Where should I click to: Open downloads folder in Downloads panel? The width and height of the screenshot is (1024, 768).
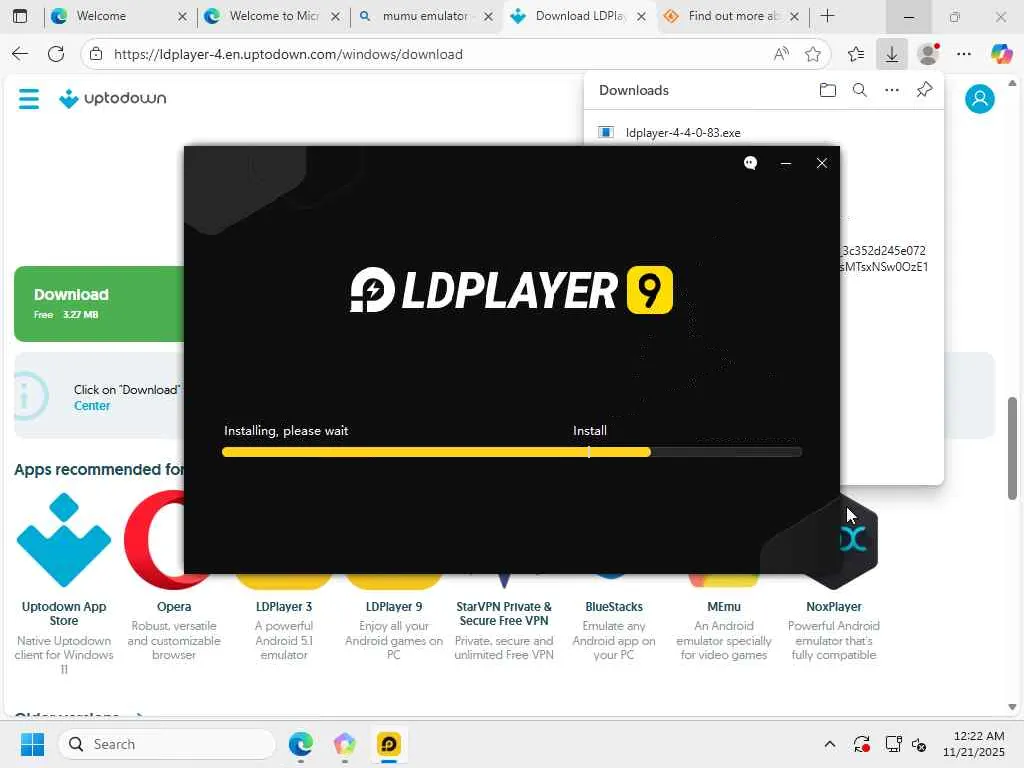[827, 90]
